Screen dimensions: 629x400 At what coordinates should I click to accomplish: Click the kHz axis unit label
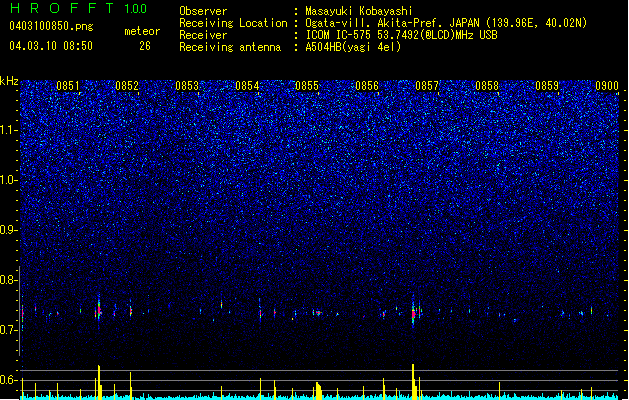(x=9, y=81)
